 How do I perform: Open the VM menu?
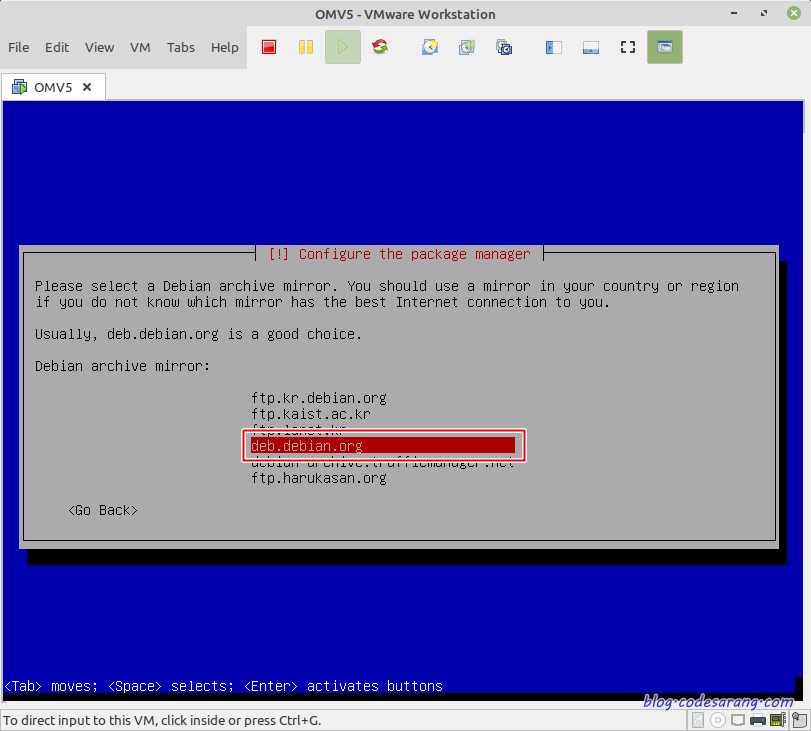(140, 48)
